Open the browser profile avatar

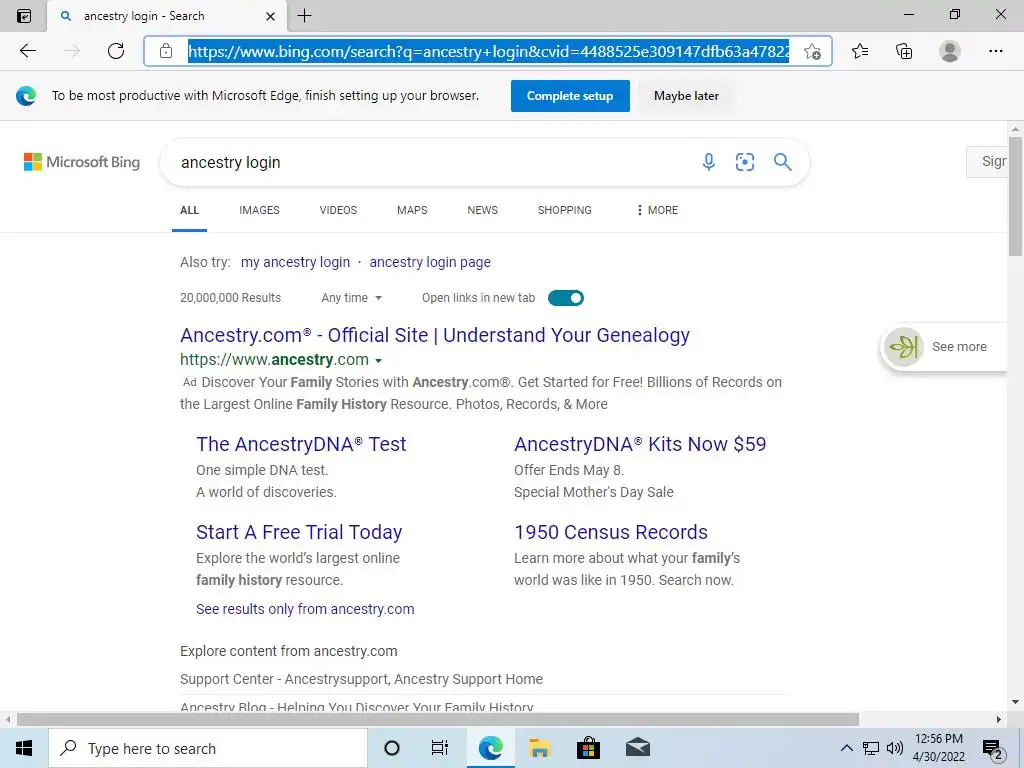[950, 51]
